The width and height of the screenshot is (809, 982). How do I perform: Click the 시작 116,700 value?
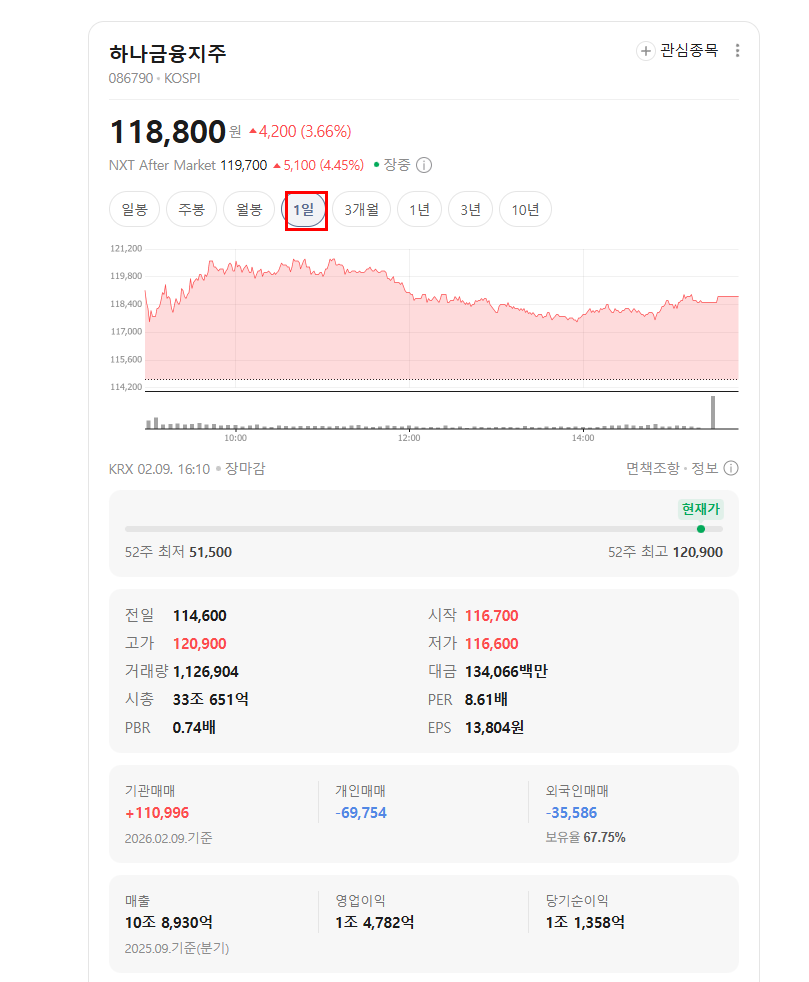492,616
